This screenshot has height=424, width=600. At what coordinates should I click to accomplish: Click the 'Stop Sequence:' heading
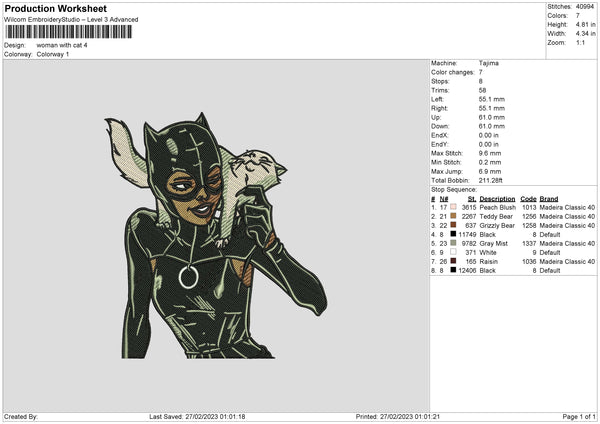454,190
